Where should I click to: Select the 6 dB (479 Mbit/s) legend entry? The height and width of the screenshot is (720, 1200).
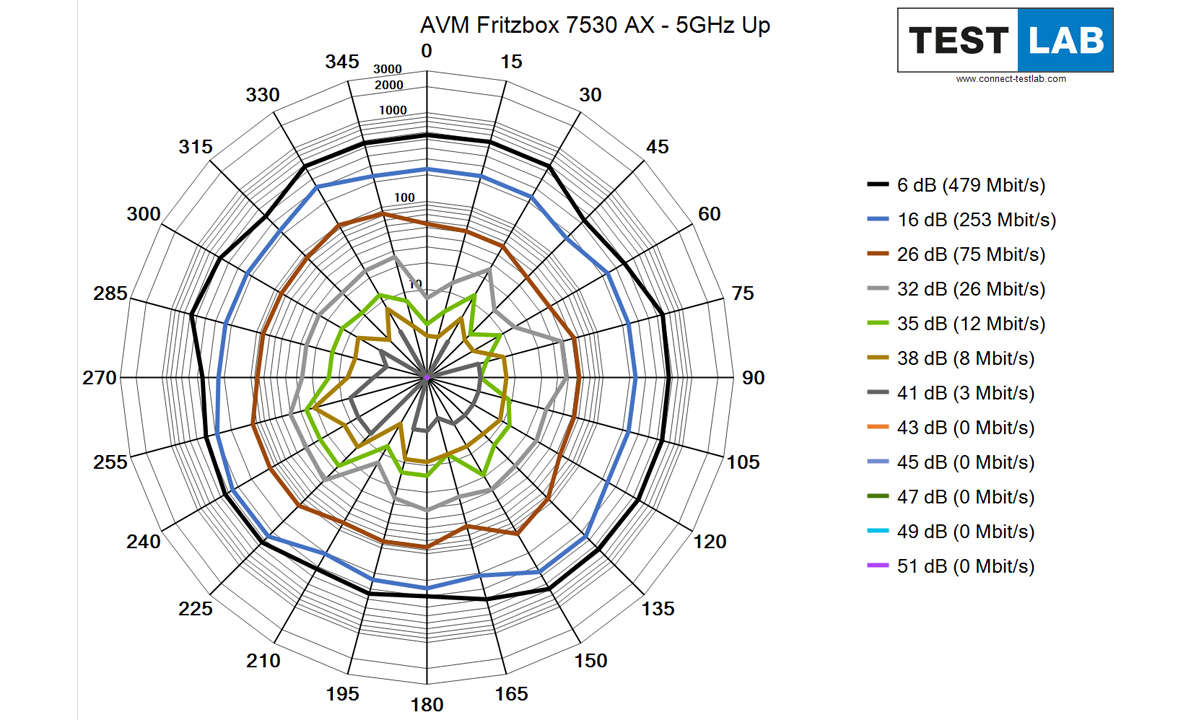(956, 185)
